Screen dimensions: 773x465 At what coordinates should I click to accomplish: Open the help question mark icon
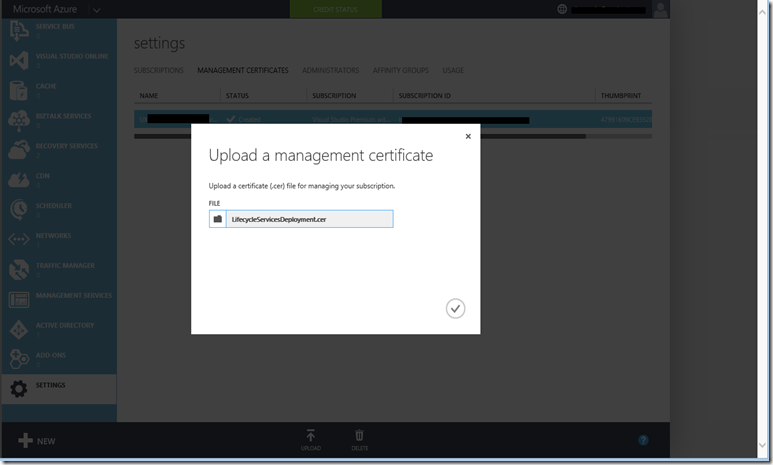(643, 440)
